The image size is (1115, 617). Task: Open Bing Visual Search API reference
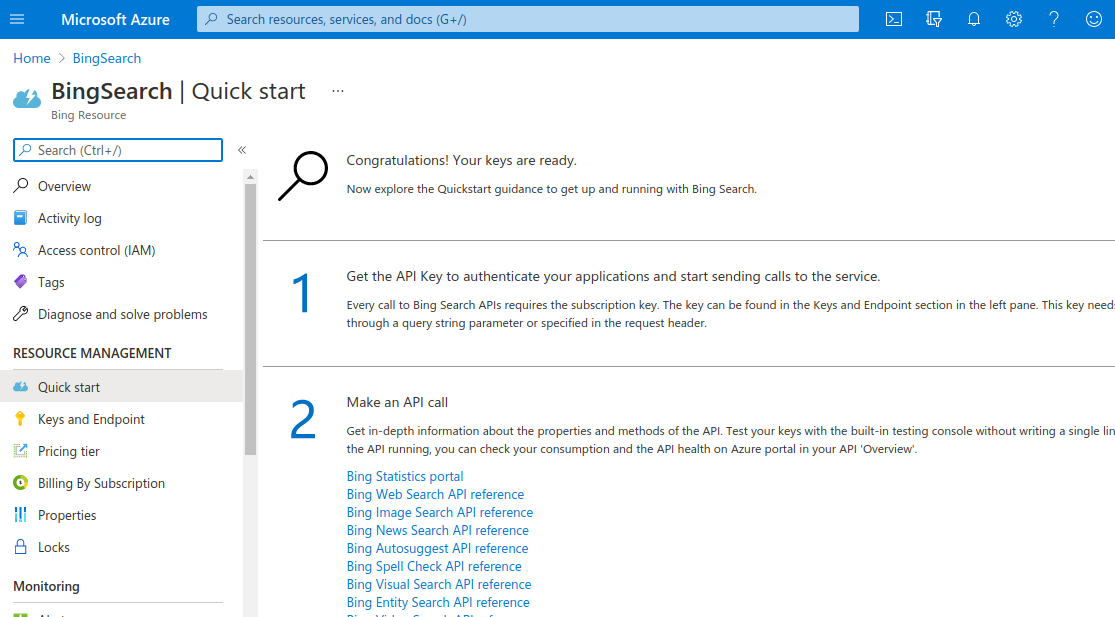click(x=439, y=584)
